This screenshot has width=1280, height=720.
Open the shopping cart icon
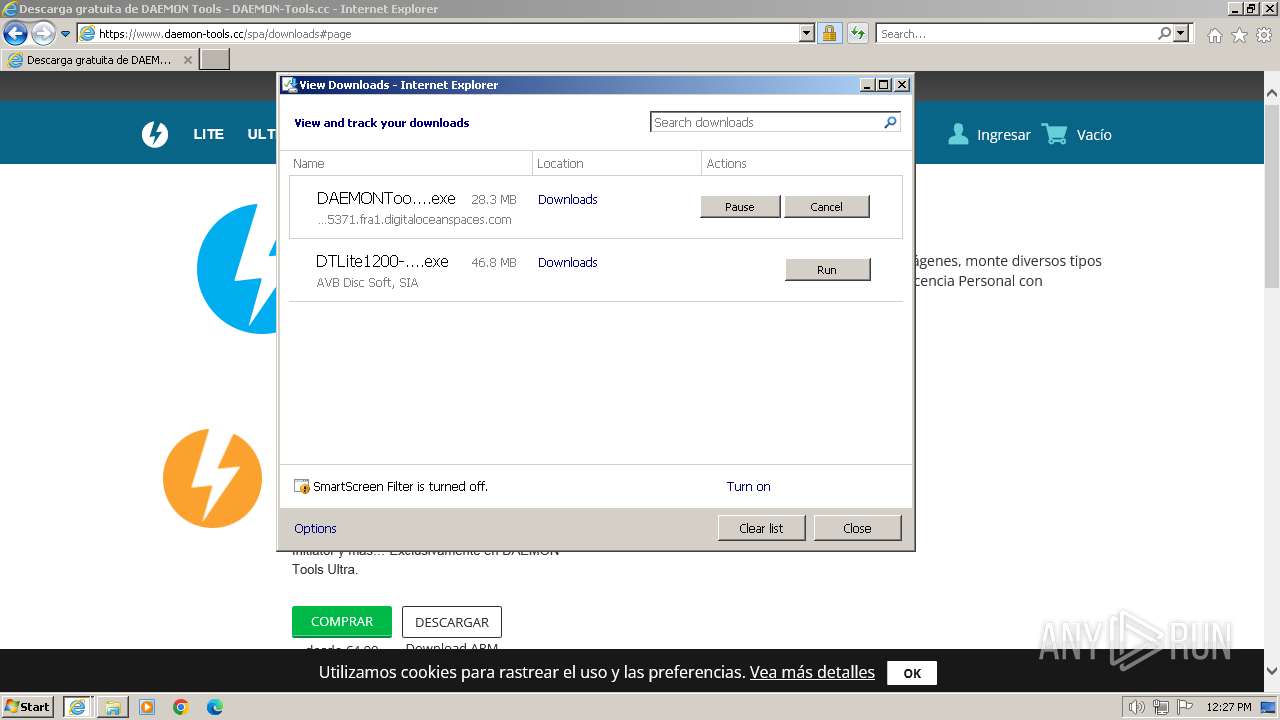tap(1055, 134)
